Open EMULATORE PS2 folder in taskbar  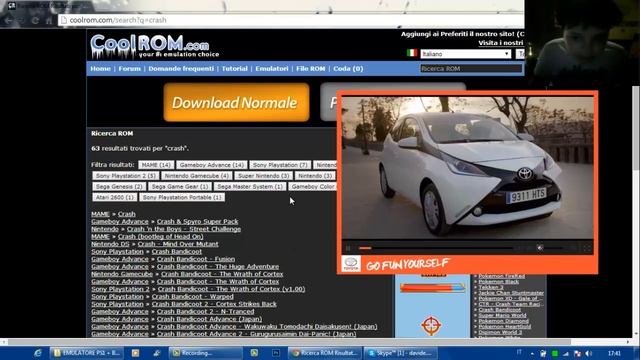pos(87,353)
